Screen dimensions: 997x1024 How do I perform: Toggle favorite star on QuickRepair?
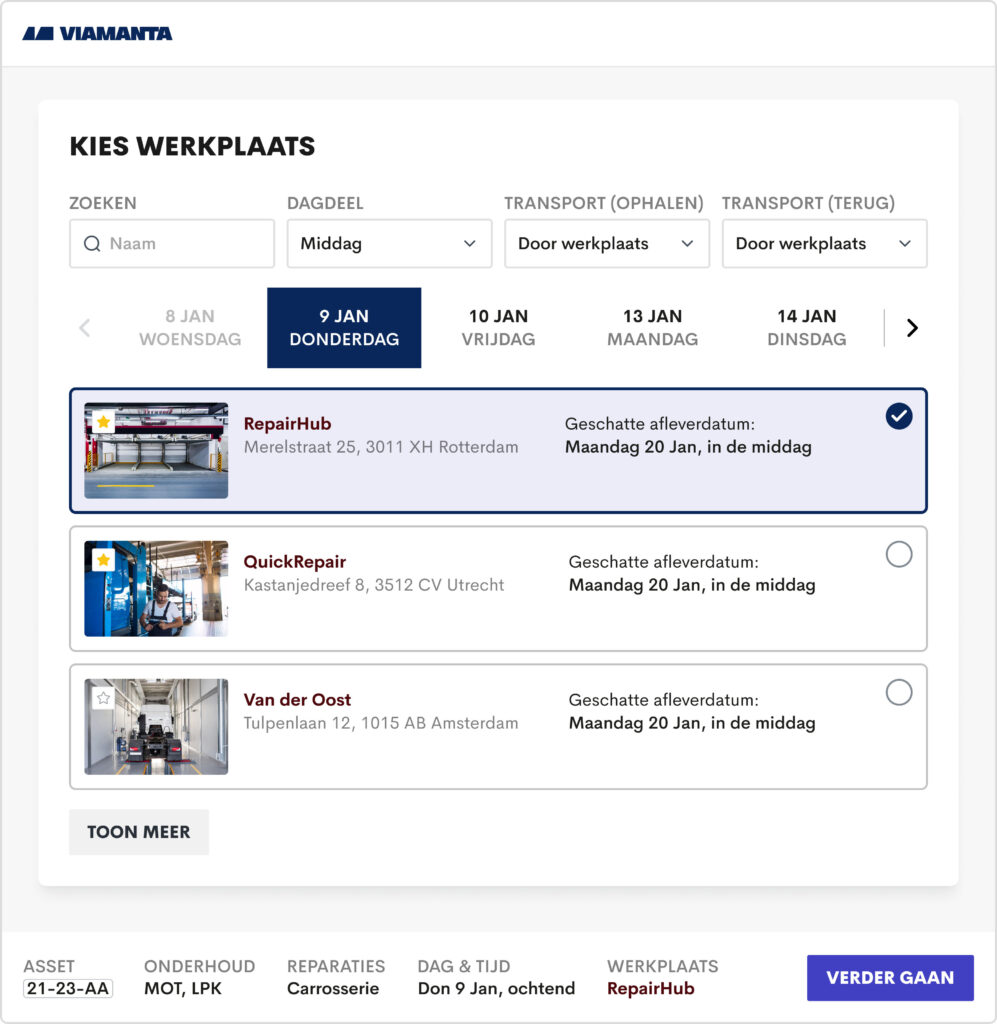[x=103, y=560]
